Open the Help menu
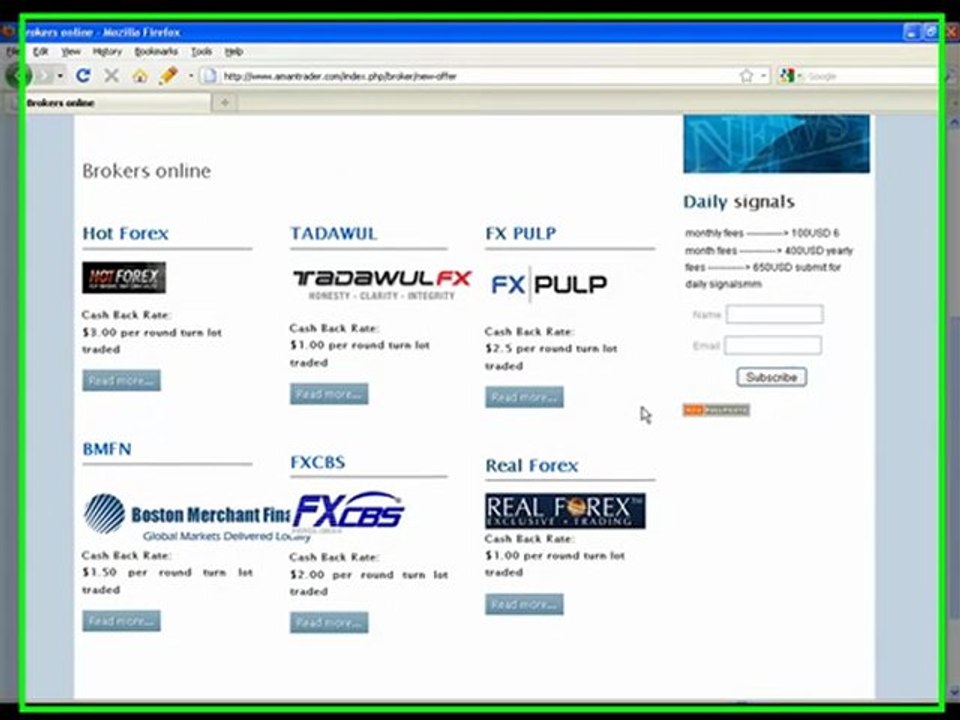960x720 pixels. [x=234, y=51]
